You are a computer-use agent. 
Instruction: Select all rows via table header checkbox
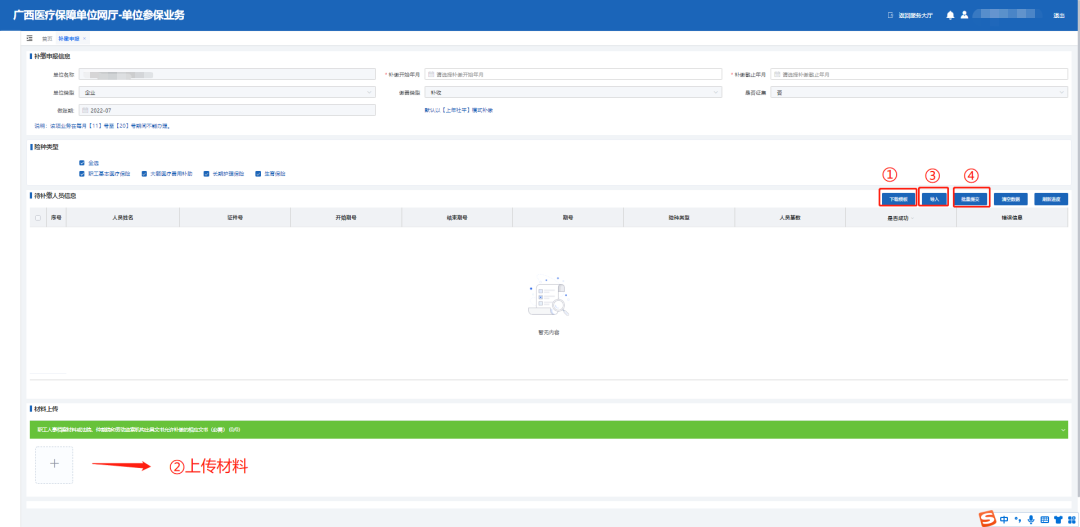tap(38, 217)
